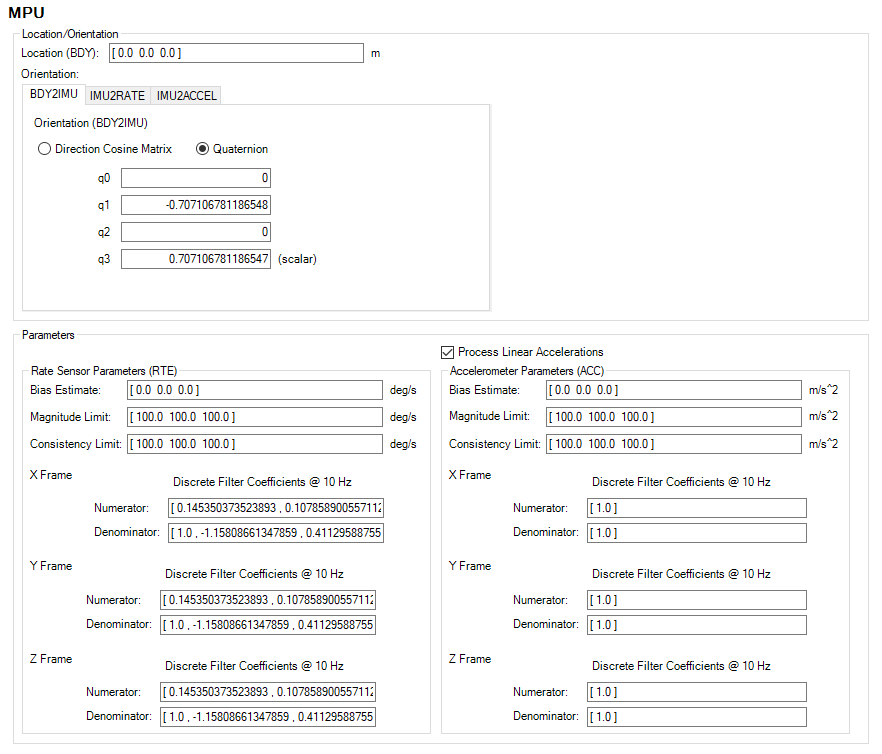Switch to the IMU2ACCEL tab
The image size is (882, 754).
tap(187, 96)
